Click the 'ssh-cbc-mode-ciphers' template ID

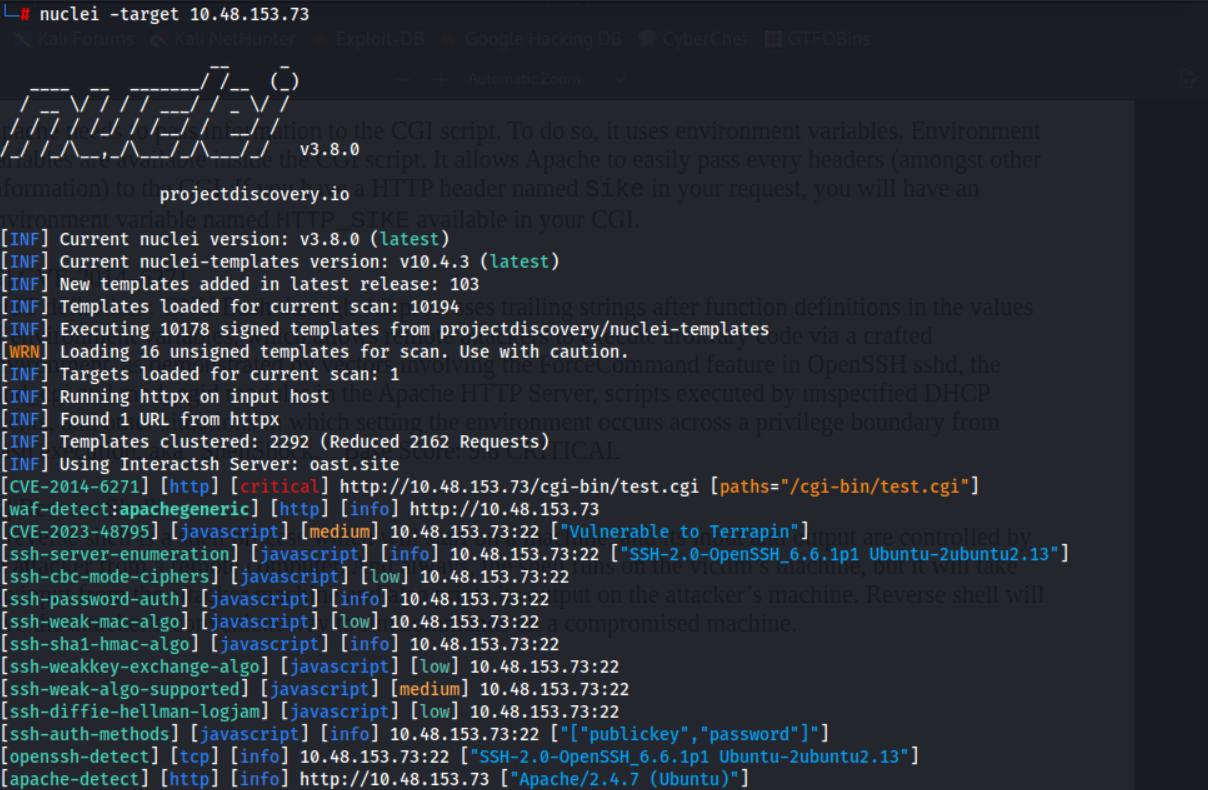pyautogui.click(x=110, y=577)
